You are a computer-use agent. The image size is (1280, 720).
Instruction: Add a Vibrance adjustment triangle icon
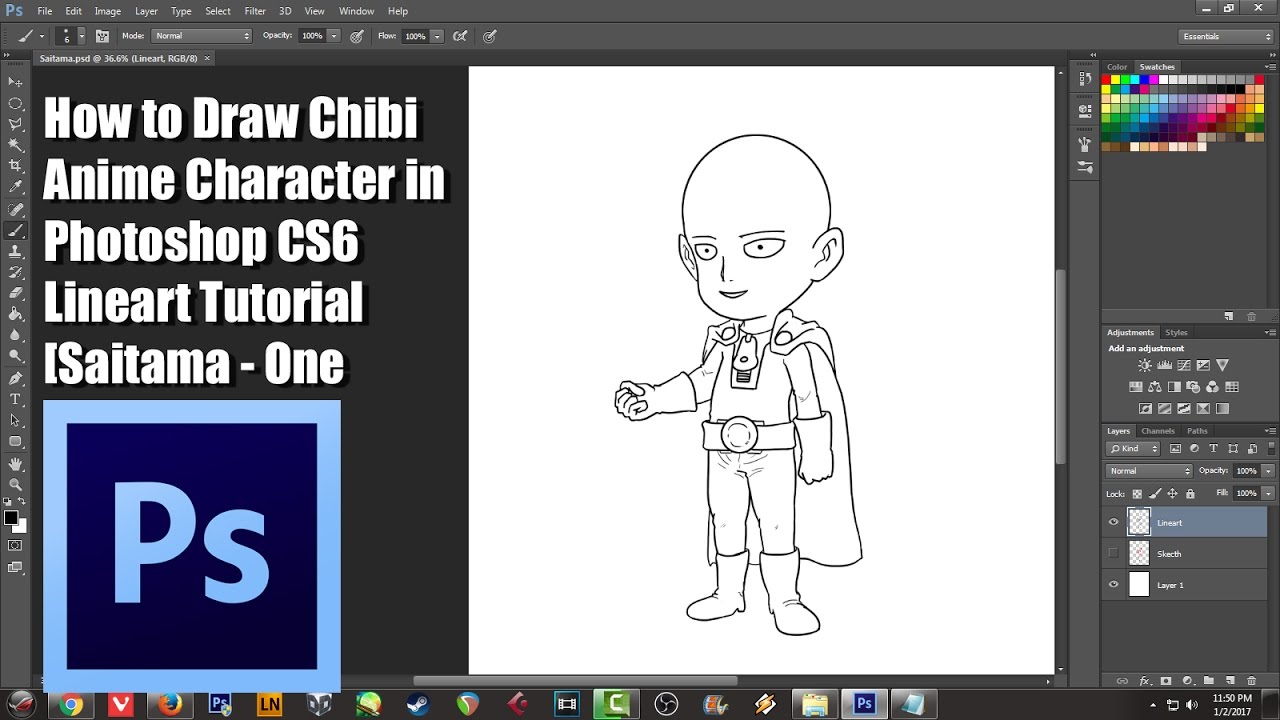pyautogui.click(x=1222, y=365)
